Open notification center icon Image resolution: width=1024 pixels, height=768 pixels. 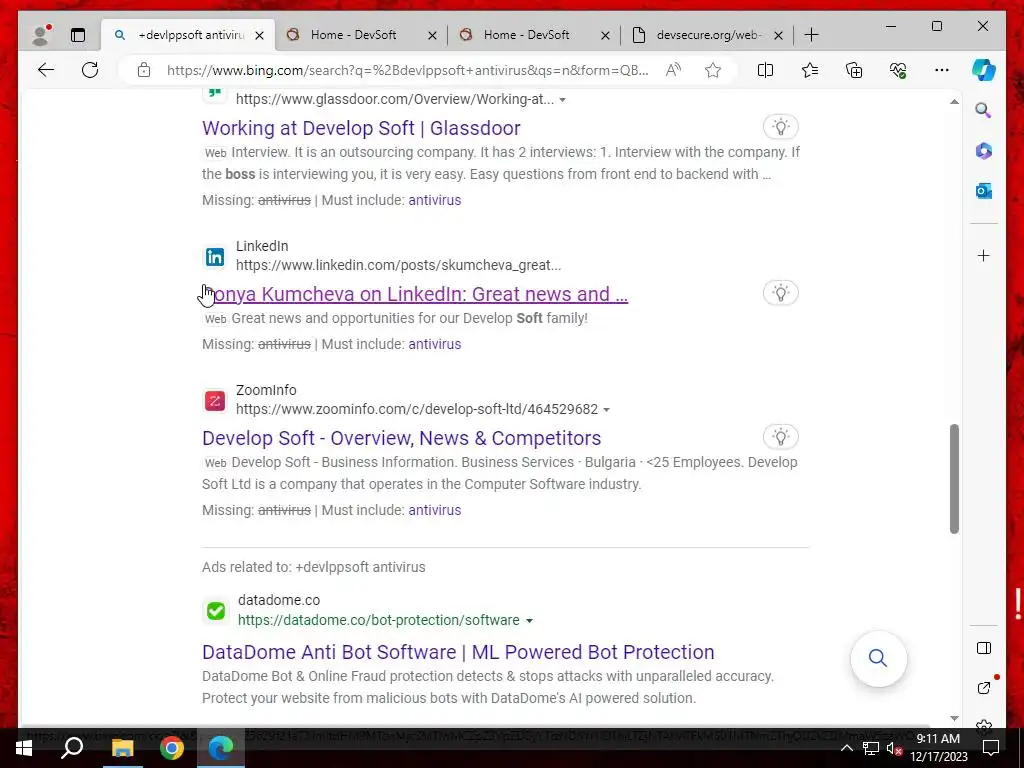[991, 748]
